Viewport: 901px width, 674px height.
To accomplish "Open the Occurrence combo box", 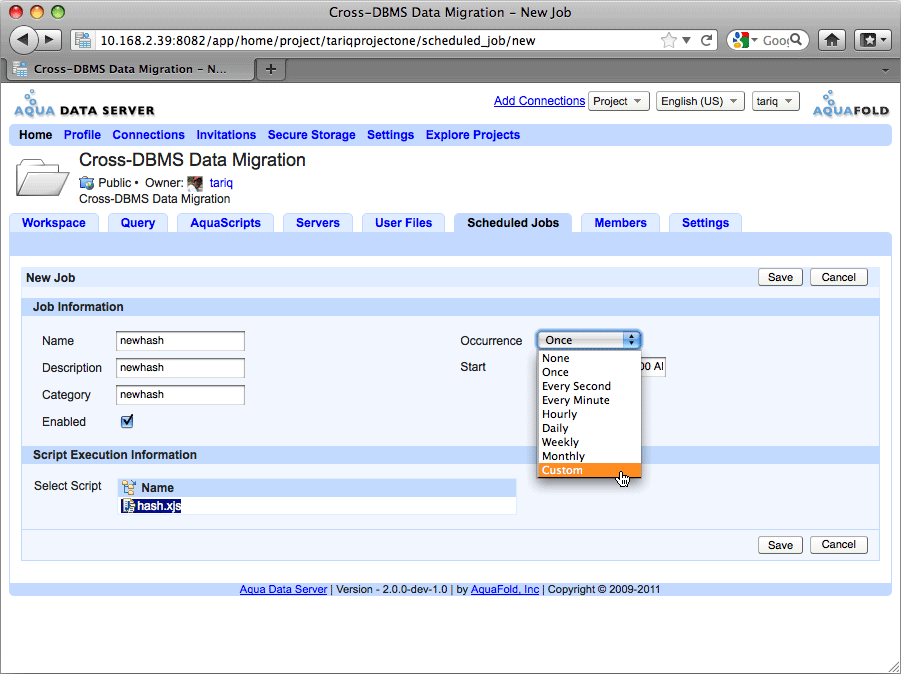I will point(589,340).
